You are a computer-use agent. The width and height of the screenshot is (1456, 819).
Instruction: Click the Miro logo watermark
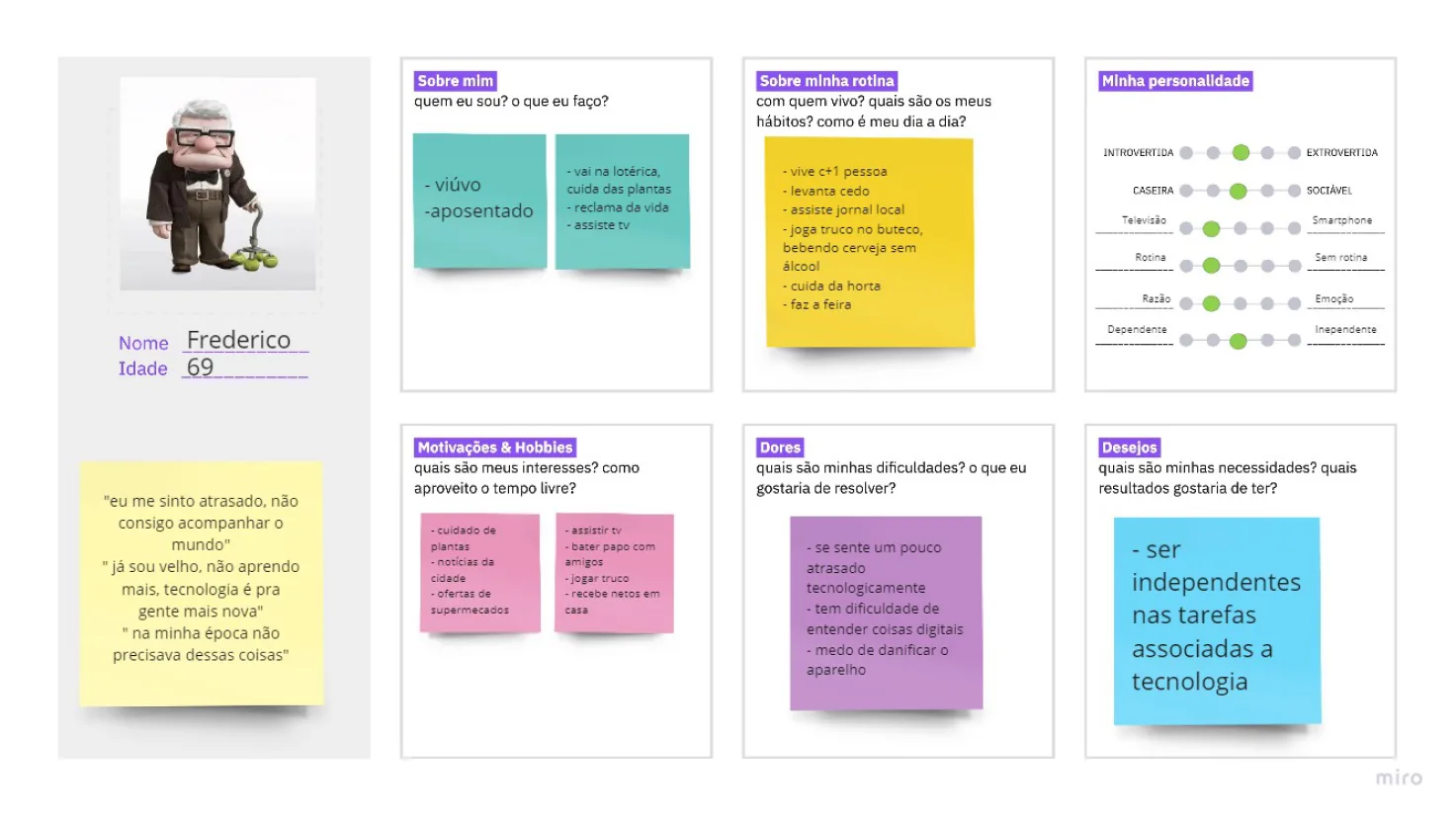coord(1399,778)
